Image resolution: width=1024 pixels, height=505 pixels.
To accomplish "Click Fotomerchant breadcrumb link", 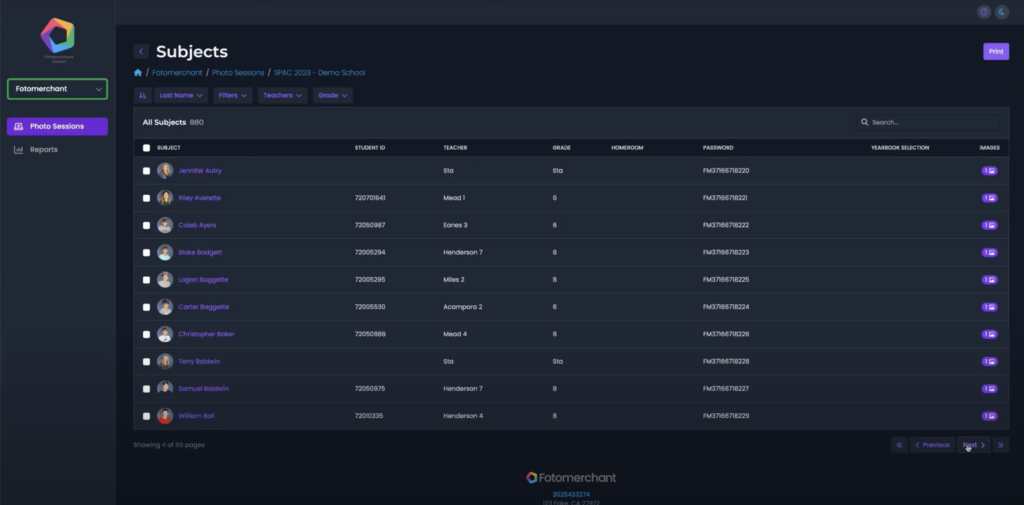I will coord(177,73).
